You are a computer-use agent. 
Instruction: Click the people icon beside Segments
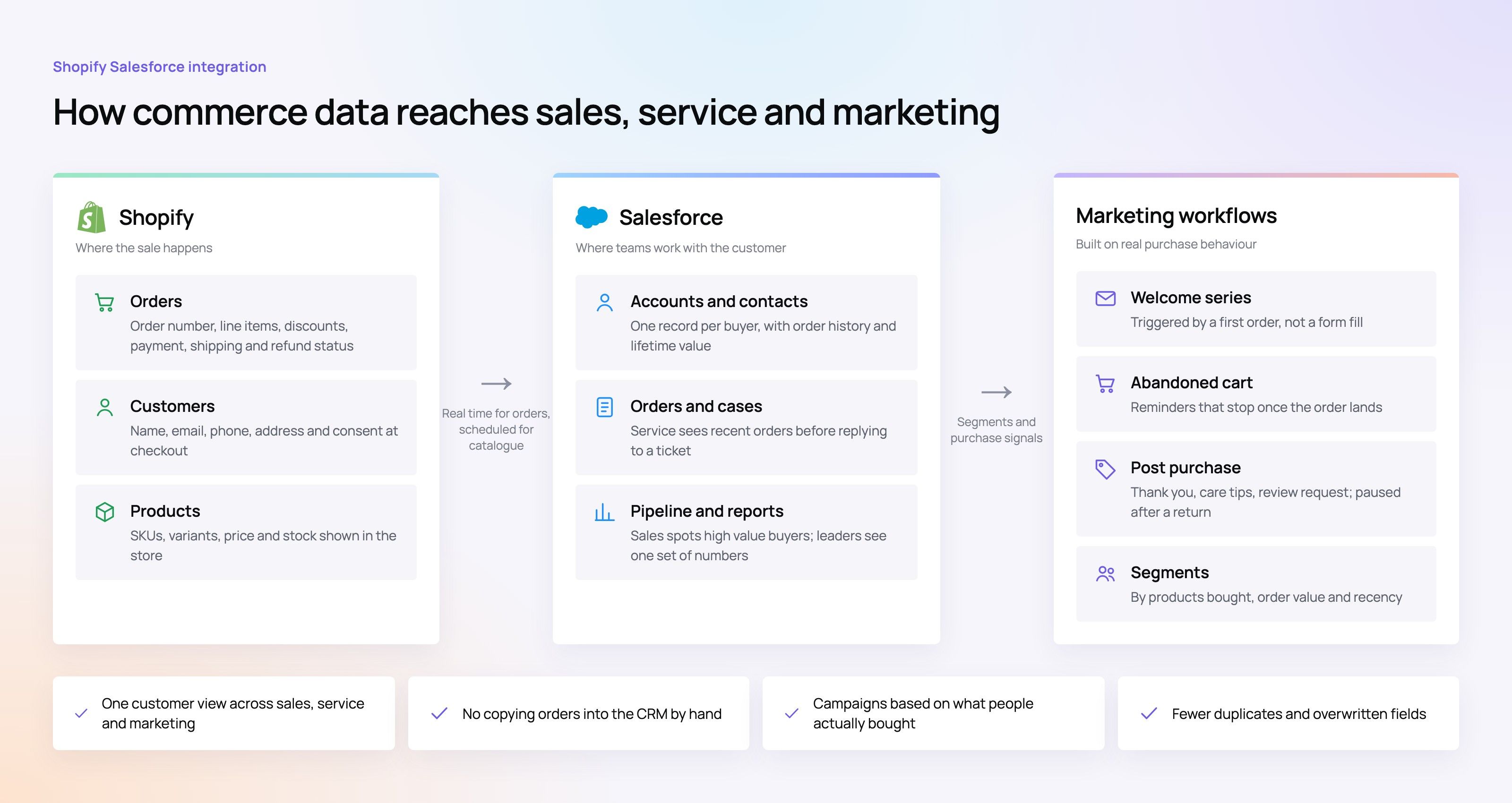(x=1105, y=573)
